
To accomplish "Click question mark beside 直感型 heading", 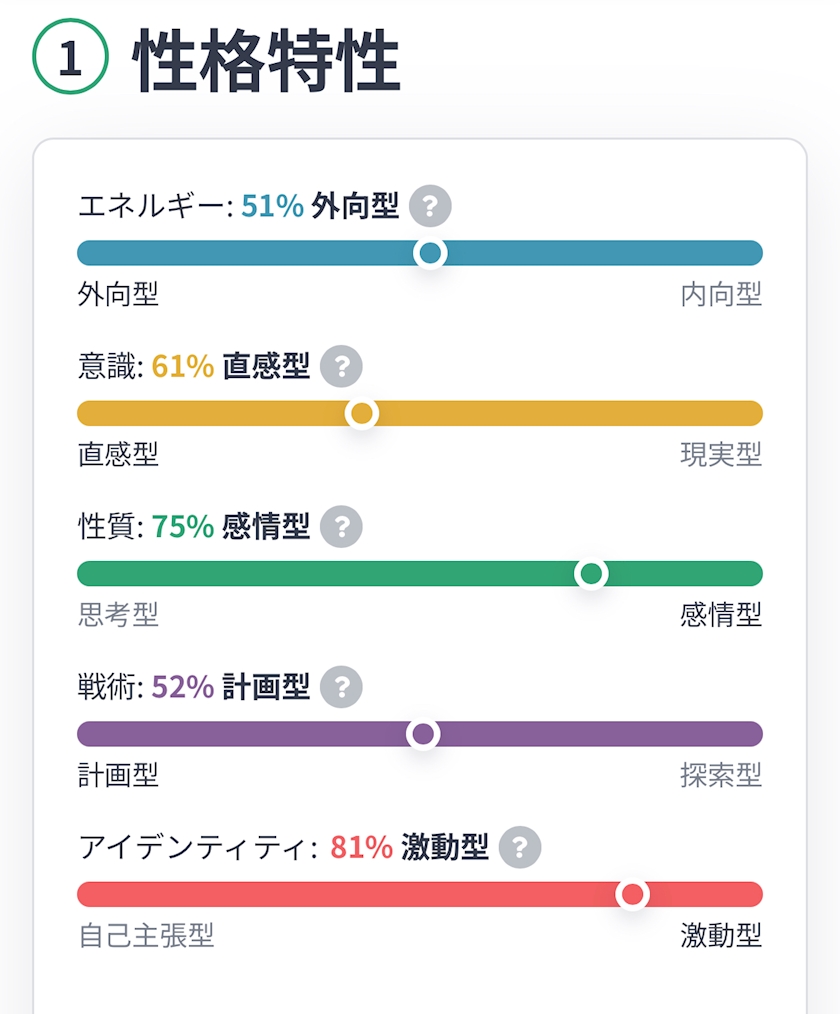I will (x=341, y=367).
